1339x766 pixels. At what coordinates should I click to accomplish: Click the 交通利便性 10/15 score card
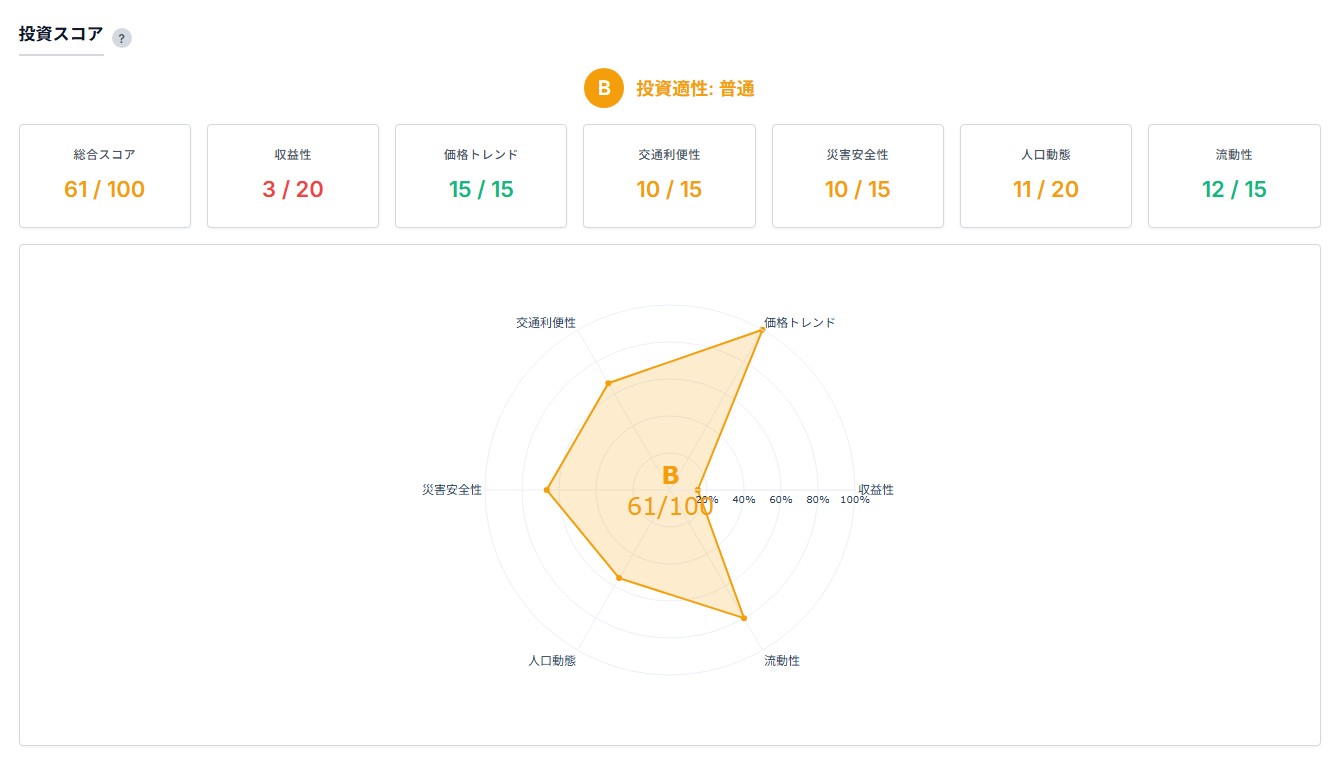[669, 176]
